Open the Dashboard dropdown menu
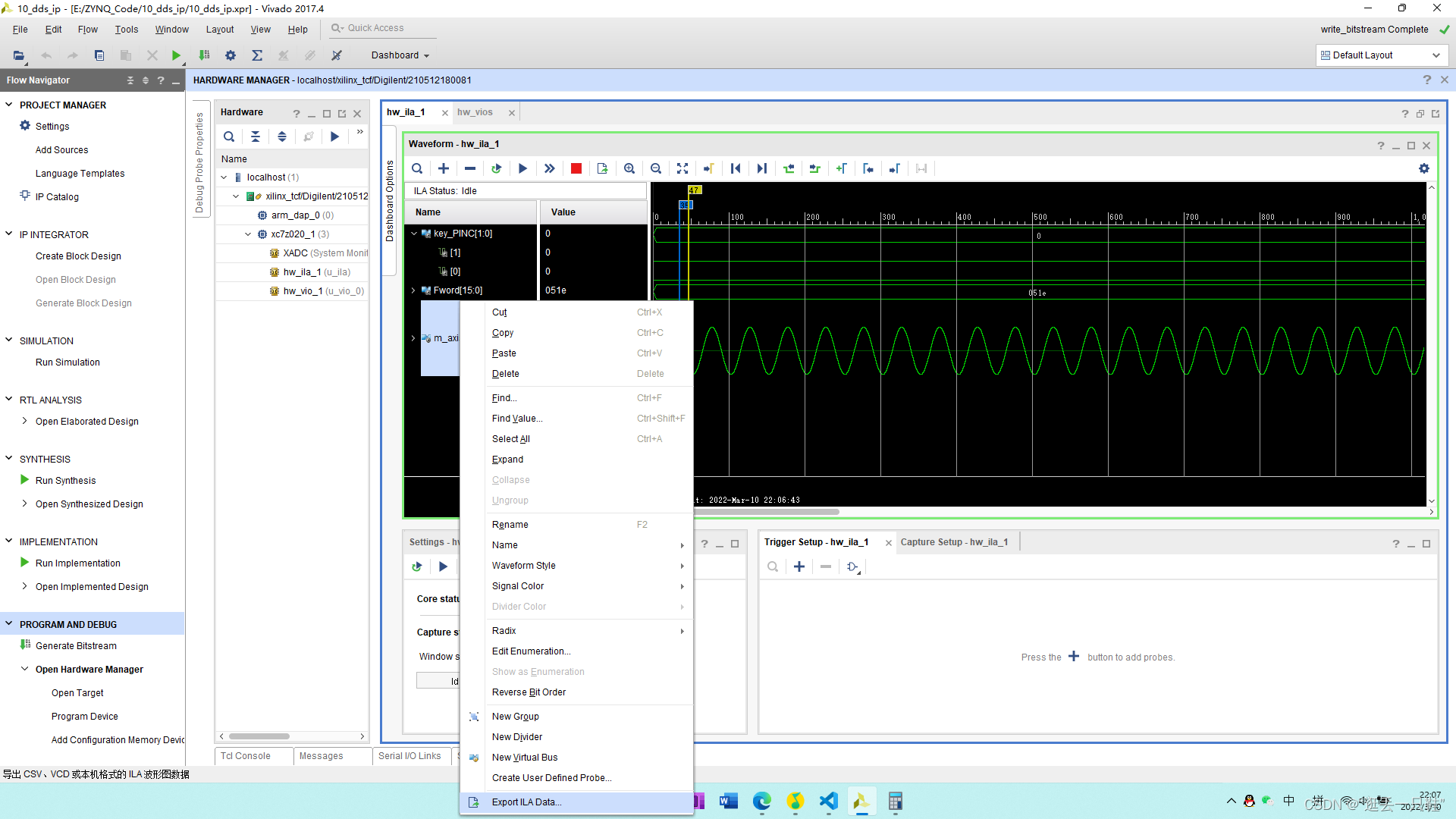Screen dimensions: 1456x819 point(400,55)
